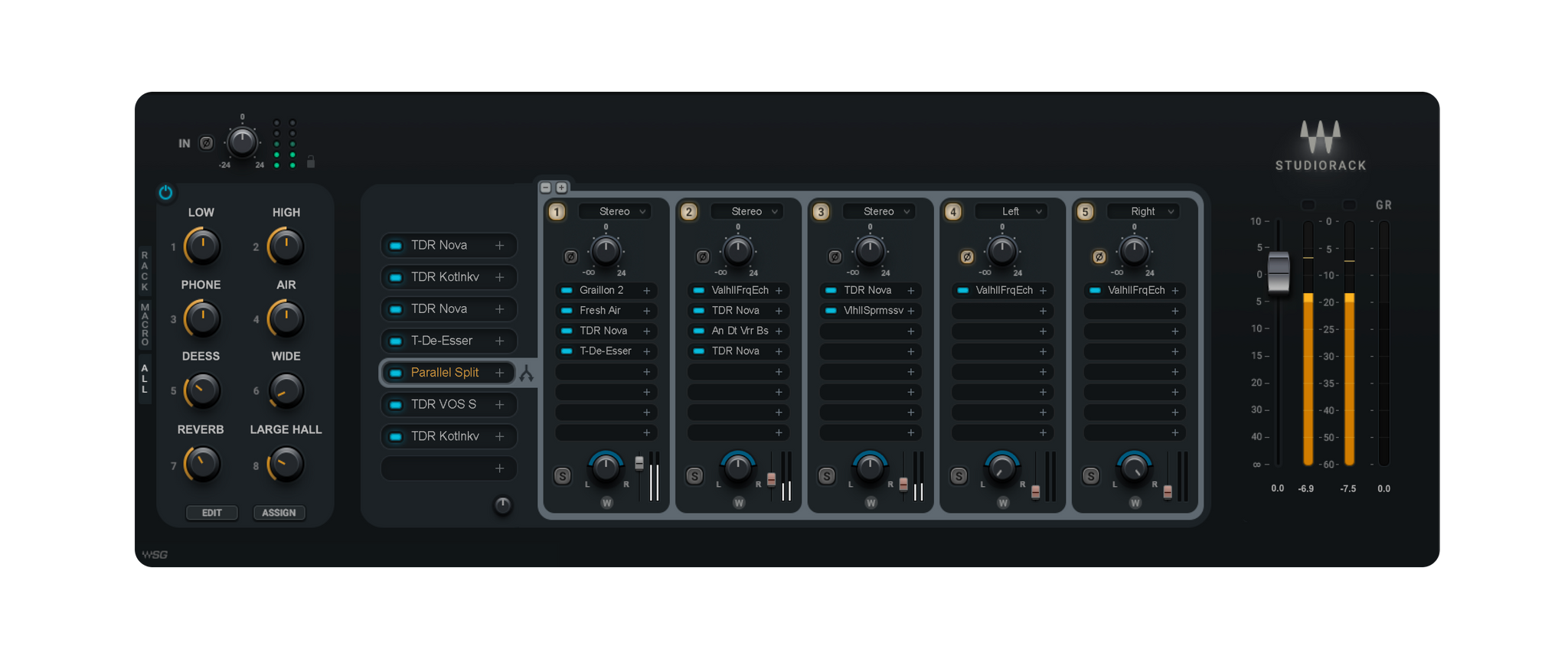Click the WSG logo
This screenshot has width=1568, height=659.
pos(155,555)
